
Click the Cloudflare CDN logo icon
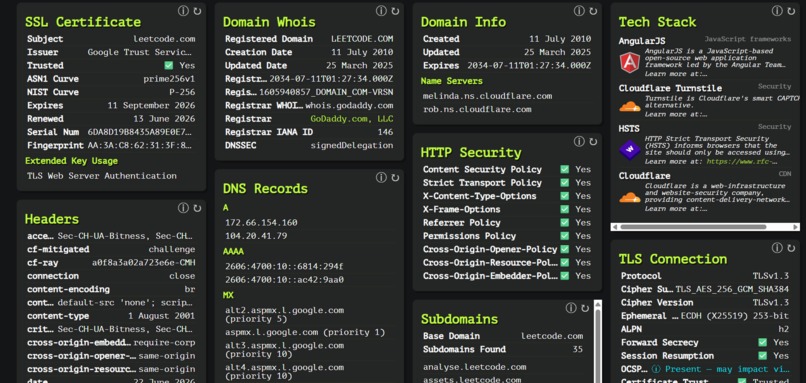click(630, 196)
